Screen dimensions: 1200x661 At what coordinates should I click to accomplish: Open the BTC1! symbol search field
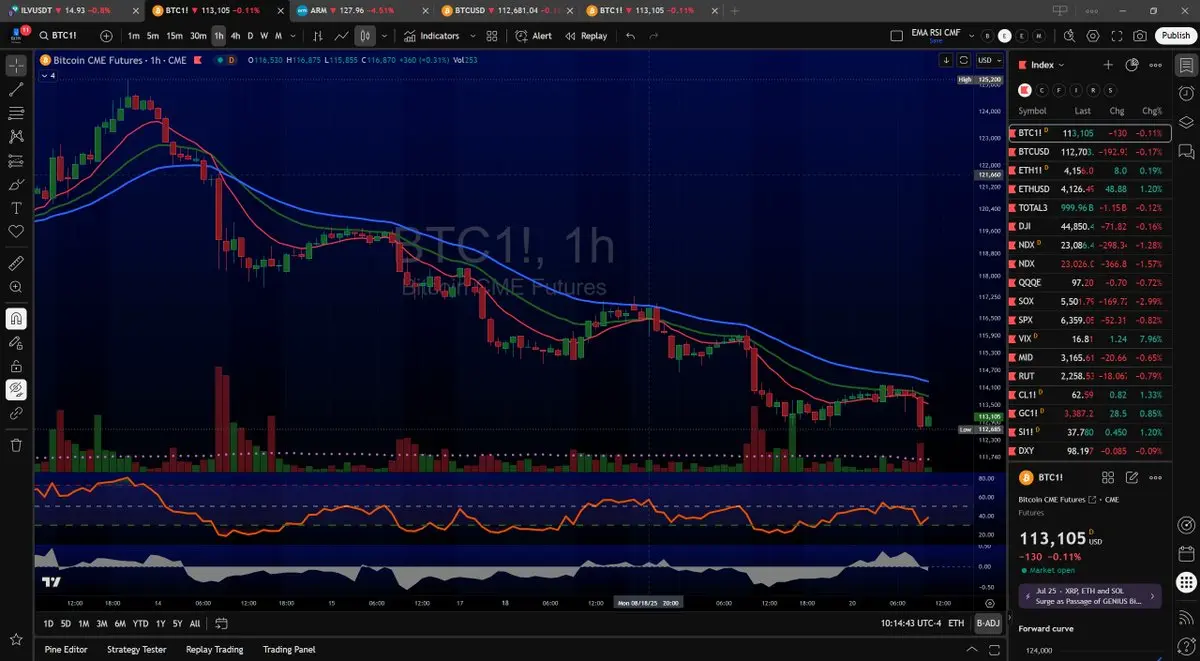[65, 35]
